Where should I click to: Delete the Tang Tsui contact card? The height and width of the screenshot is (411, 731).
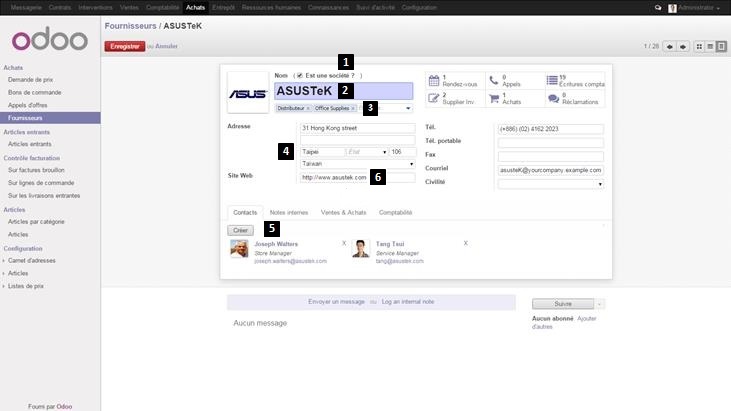coord(465,243)
